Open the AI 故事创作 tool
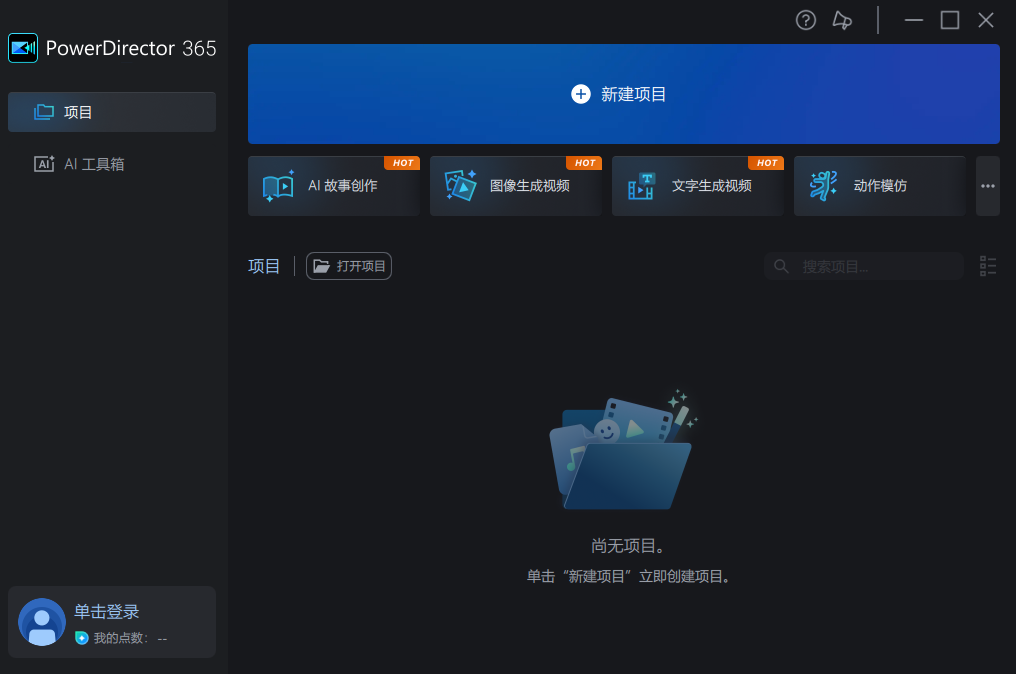This screenshot has height=674, width=1016. 333,186
